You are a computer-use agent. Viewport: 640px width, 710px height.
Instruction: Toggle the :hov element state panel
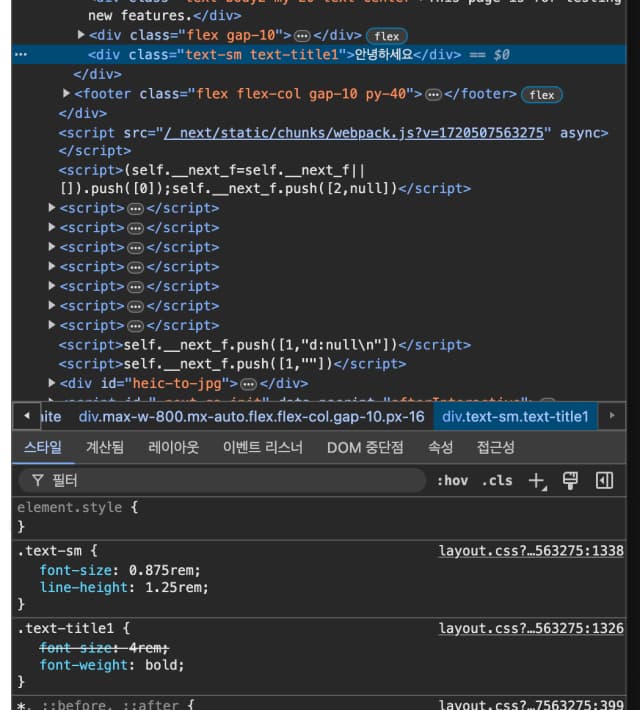452,480
